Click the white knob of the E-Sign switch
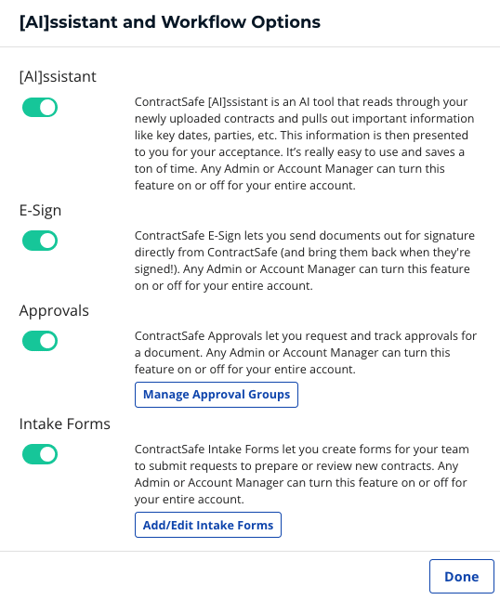The height and width of the screenshot is (600, 500). pos(48,241)
